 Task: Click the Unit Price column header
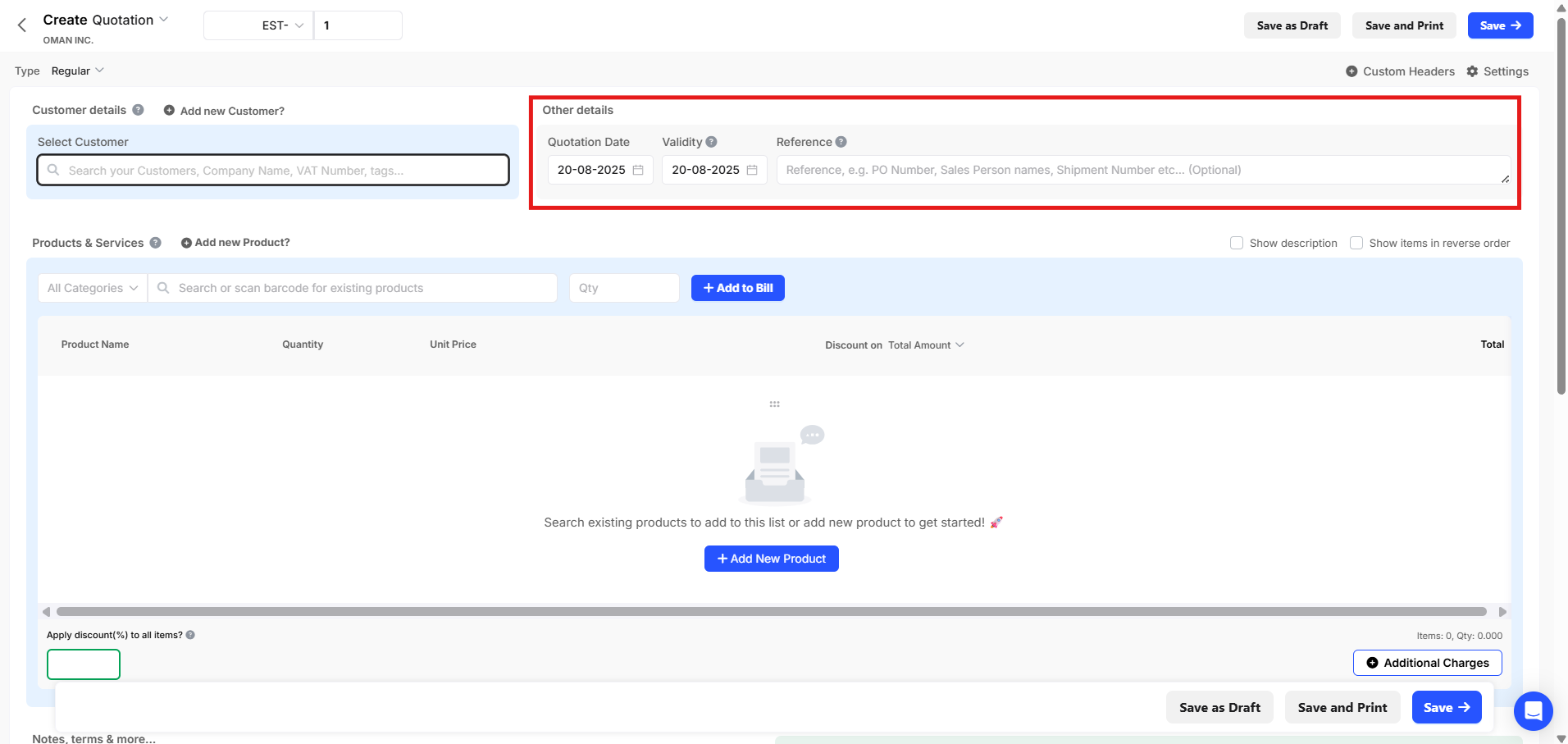coord(453,345)
